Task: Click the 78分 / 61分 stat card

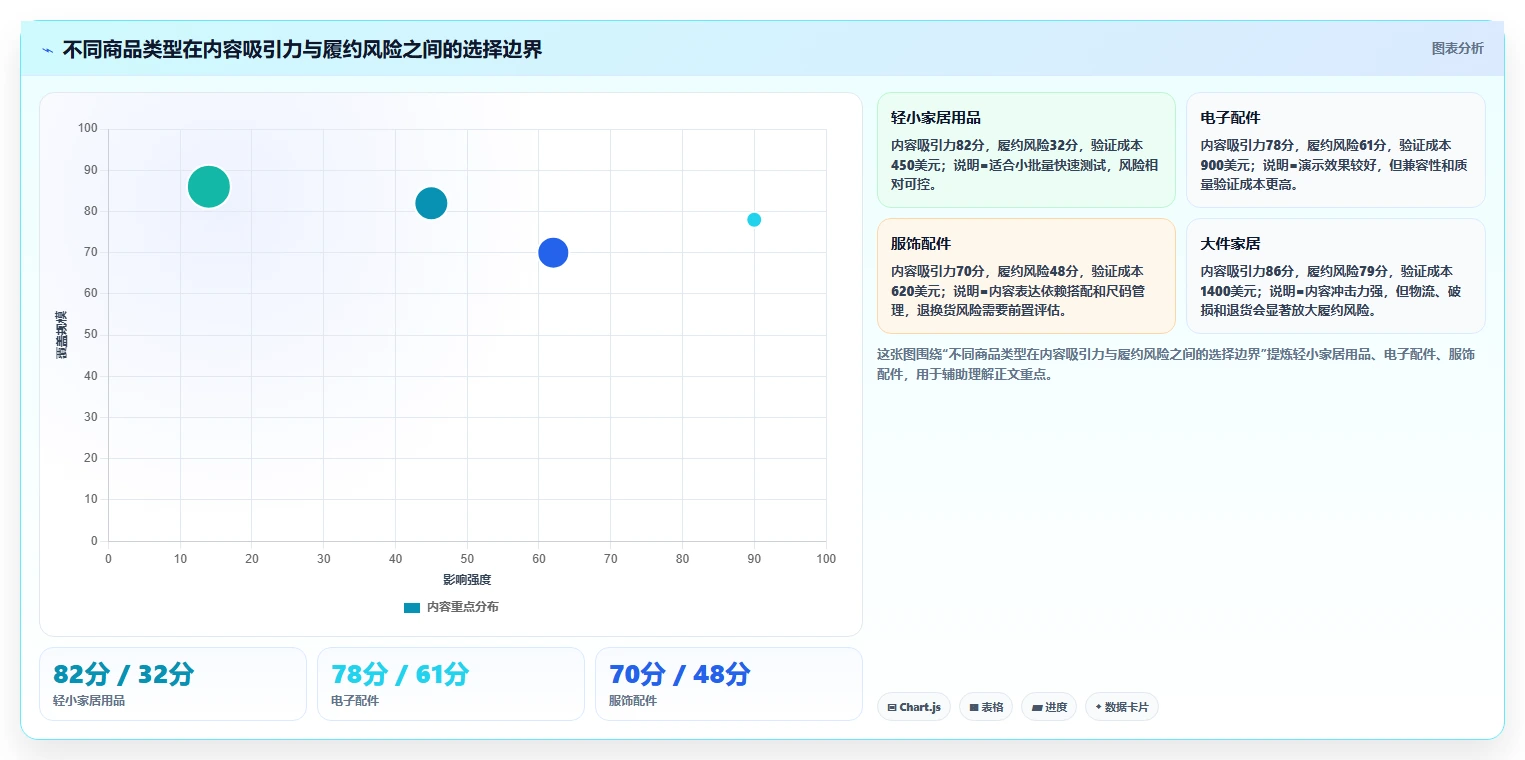Action: coord(451,684)
